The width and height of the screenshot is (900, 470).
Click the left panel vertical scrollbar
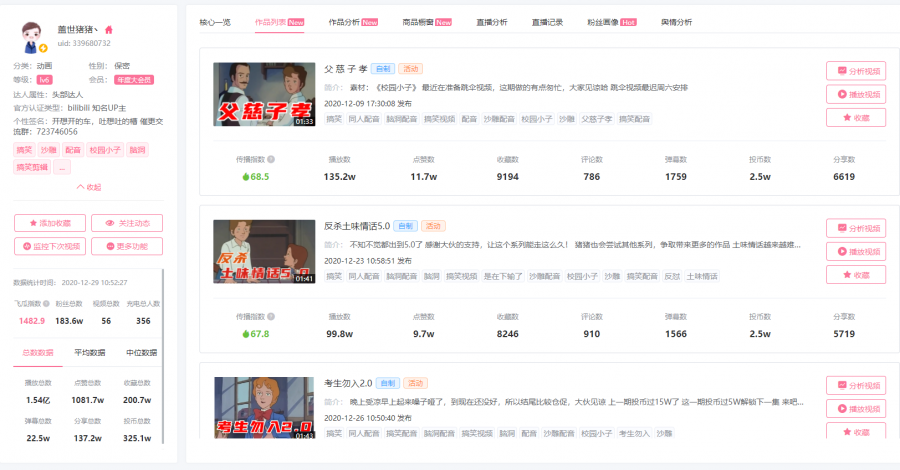pyautogui.click(x=164, y=356)
